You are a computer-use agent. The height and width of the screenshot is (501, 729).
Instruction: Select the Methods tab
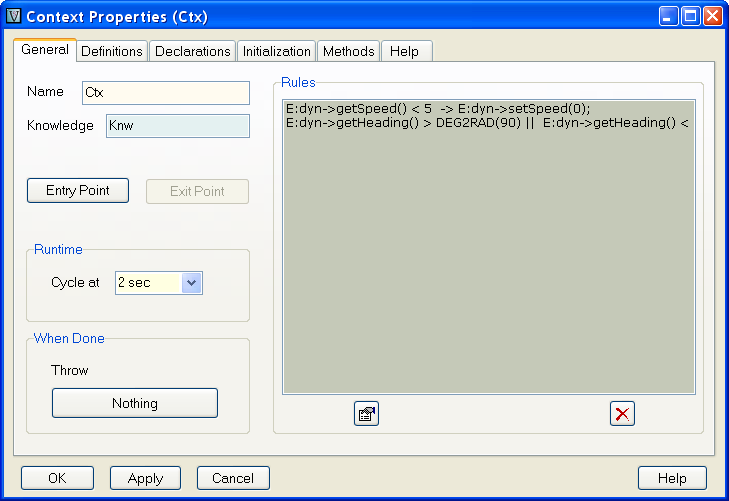pos(349,51)
